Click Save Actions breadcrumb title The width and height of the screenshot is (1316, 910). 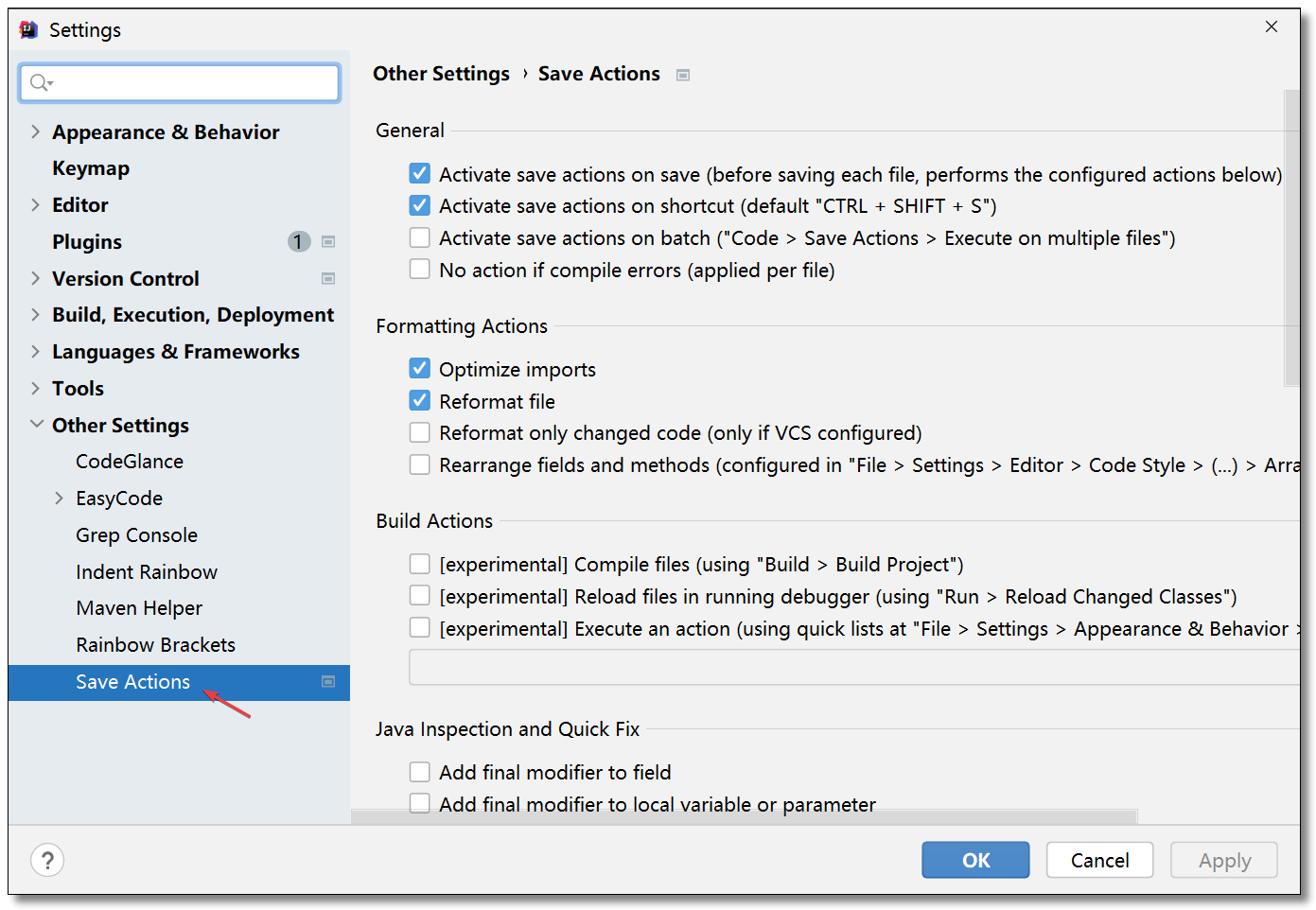point(599,74)
